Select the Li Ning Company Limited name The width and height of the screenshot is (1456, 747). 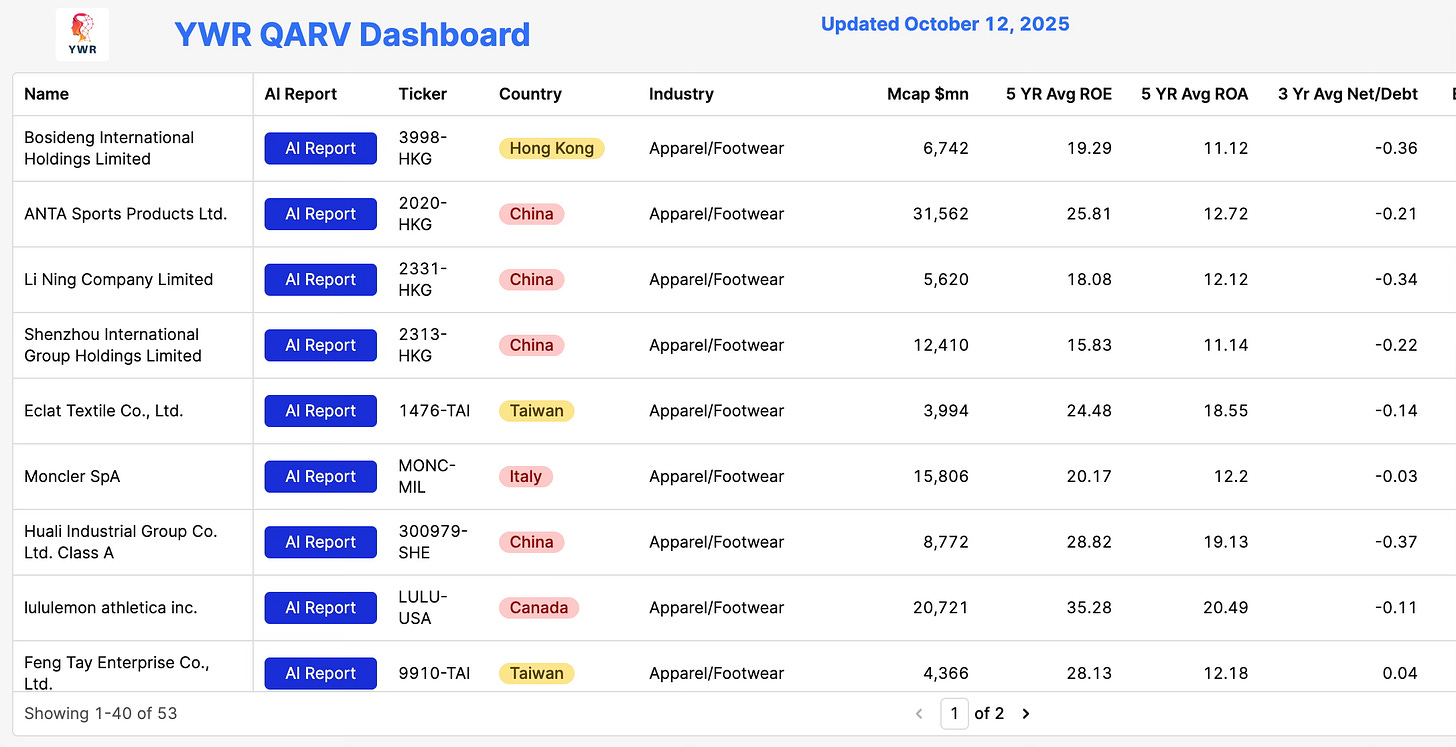[119, 279]
